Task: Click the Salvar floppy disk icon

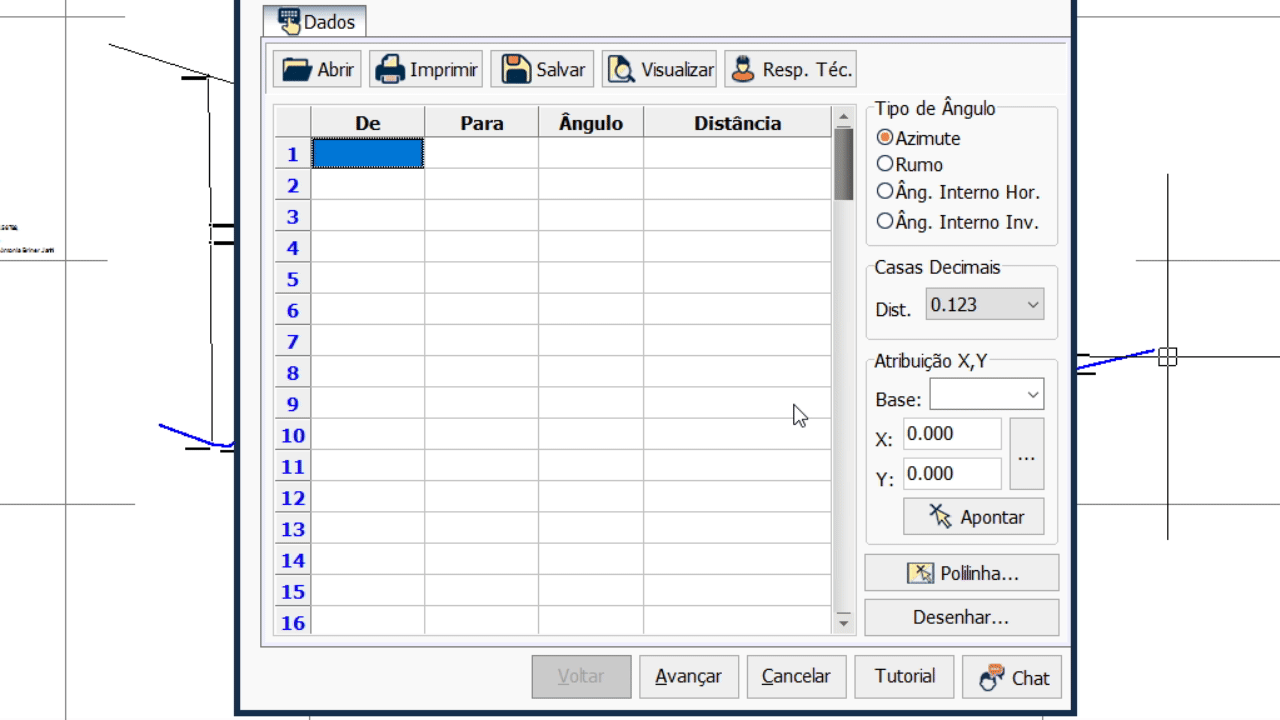Action: tap(516, 69)
